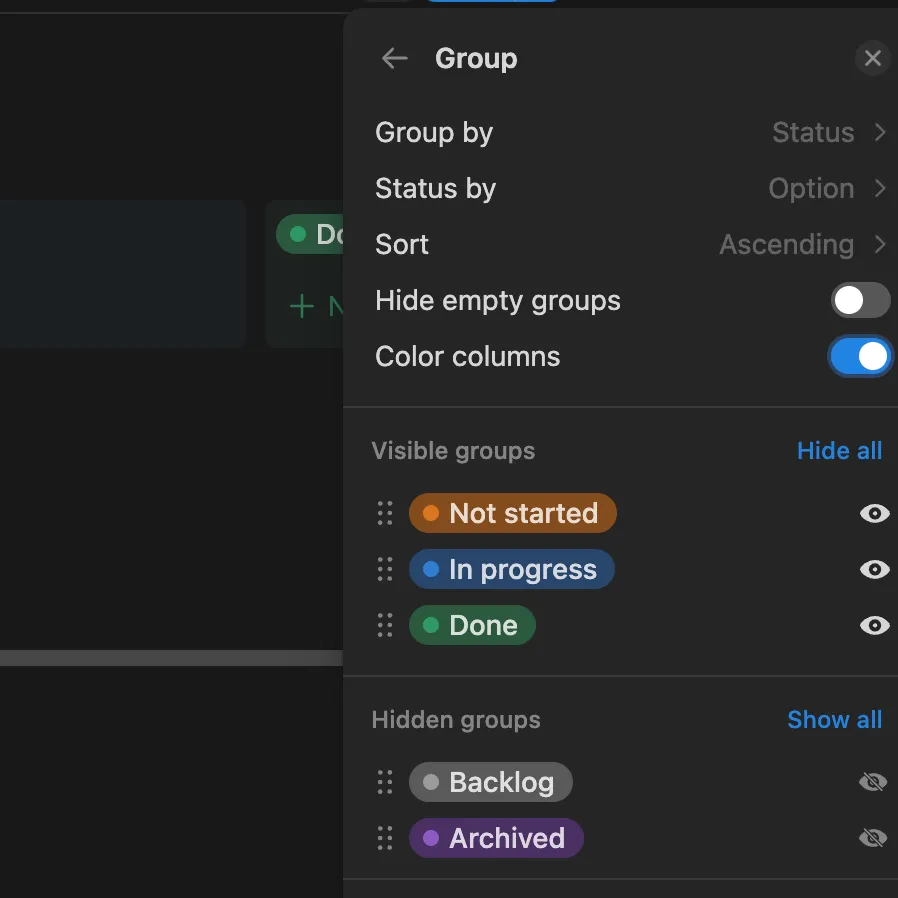Show the Archived group via crossed eye icon
898x898 pixels.
coord(873,838)
